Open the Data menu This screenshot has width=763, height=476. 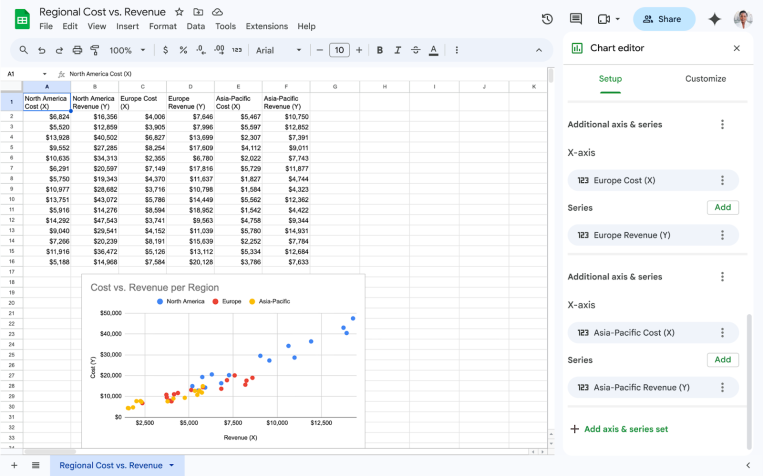(x=196, y=26)
